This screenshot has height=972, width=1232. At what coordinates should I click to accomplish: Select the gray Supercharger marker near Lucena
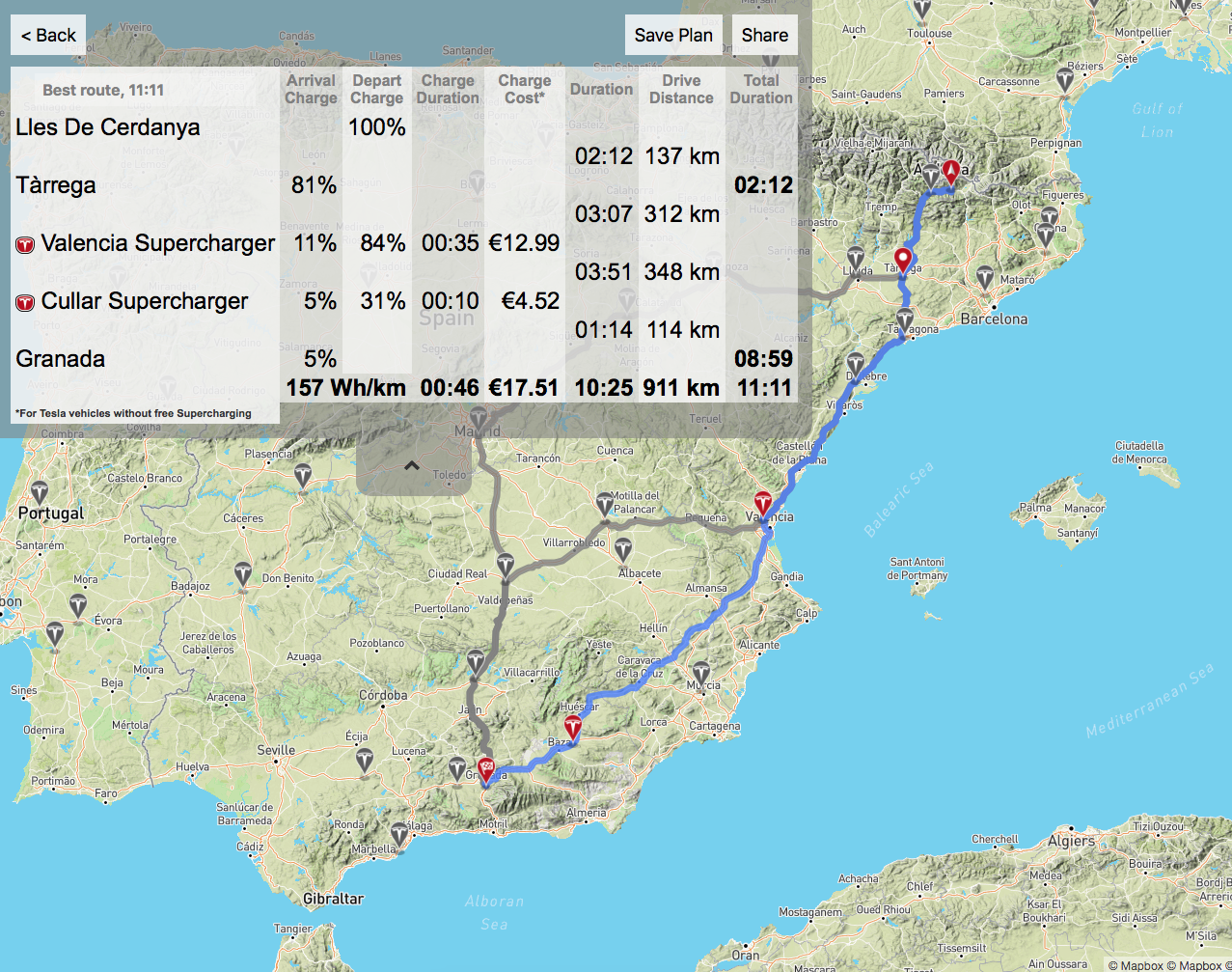coord(365,760)
